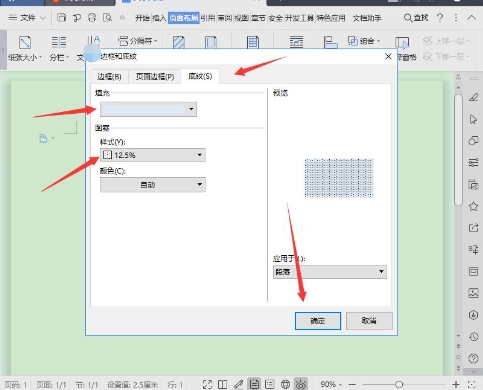The width and height of the screenshot is (483, 390).
Task: Click the history clock icon in right sidebar
Action: pyautogui.click(x=473, y=337)
